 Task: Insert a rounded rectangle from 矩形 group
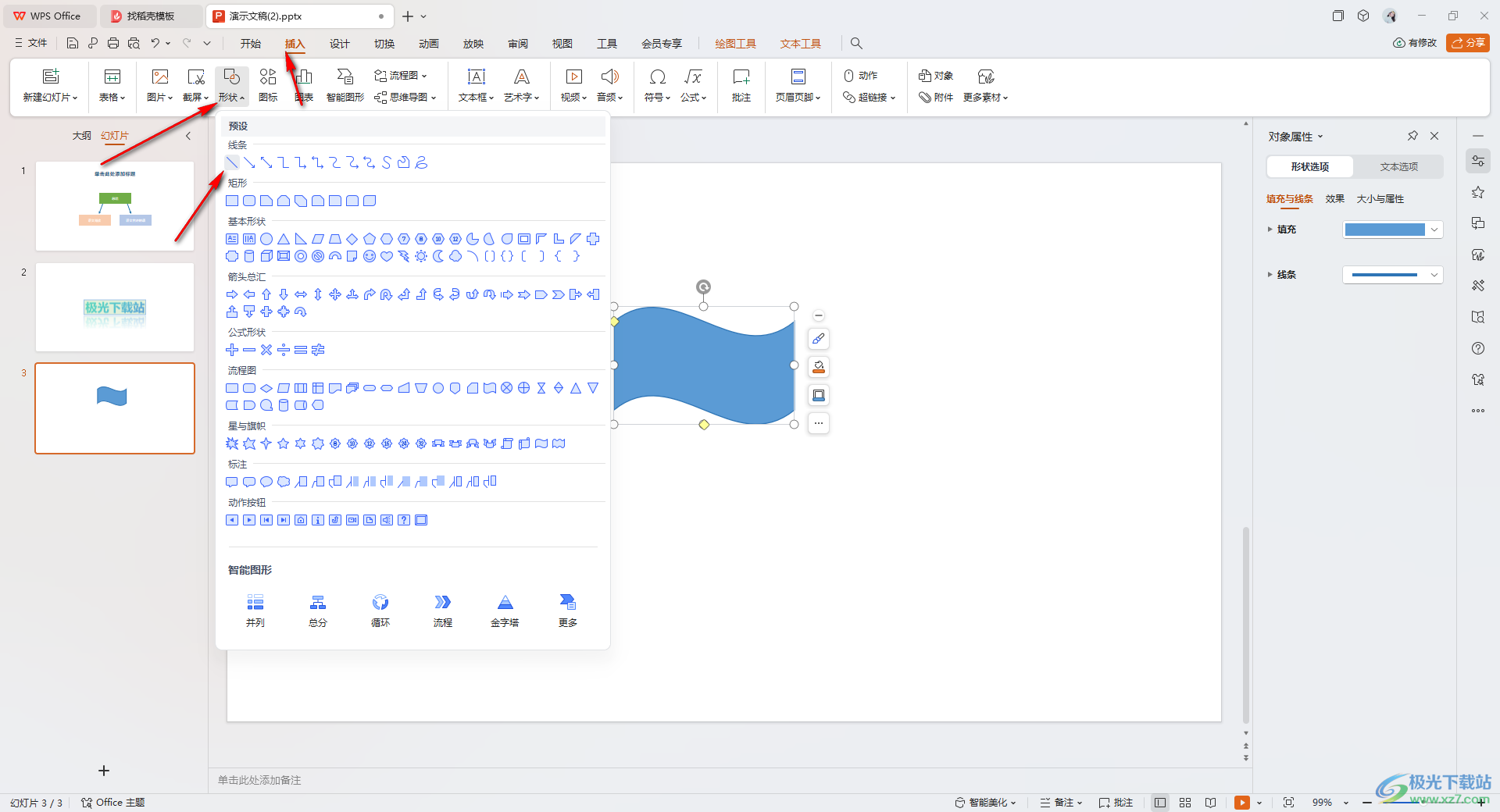tap(249, 201)
